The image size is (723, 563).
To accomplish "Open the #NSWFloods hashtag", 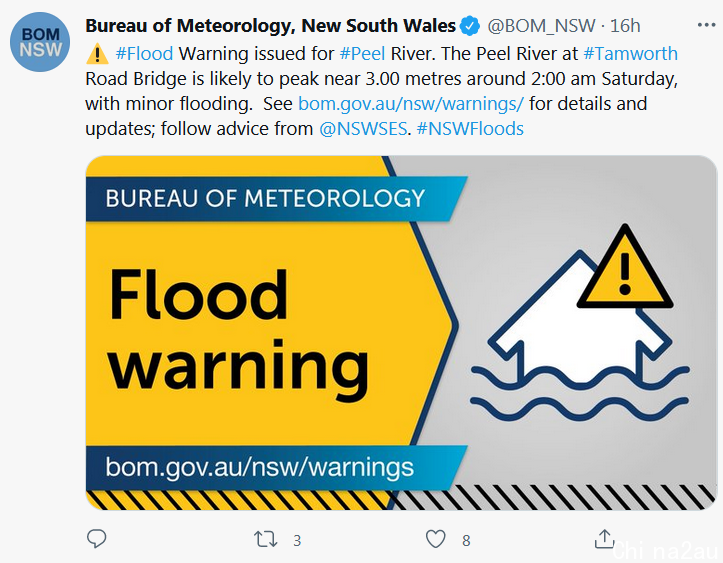I will click(470, 129).
